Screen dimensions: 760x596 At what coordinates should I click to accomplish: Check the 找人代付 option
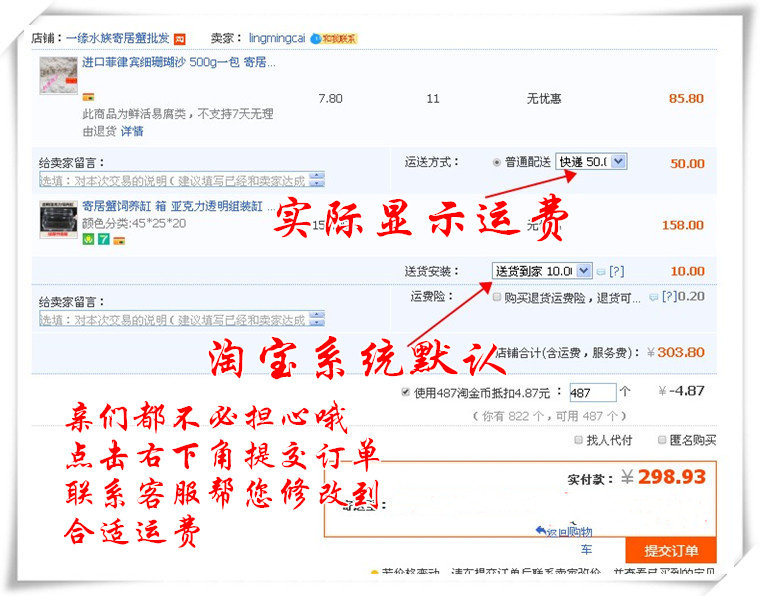[578, 440]
